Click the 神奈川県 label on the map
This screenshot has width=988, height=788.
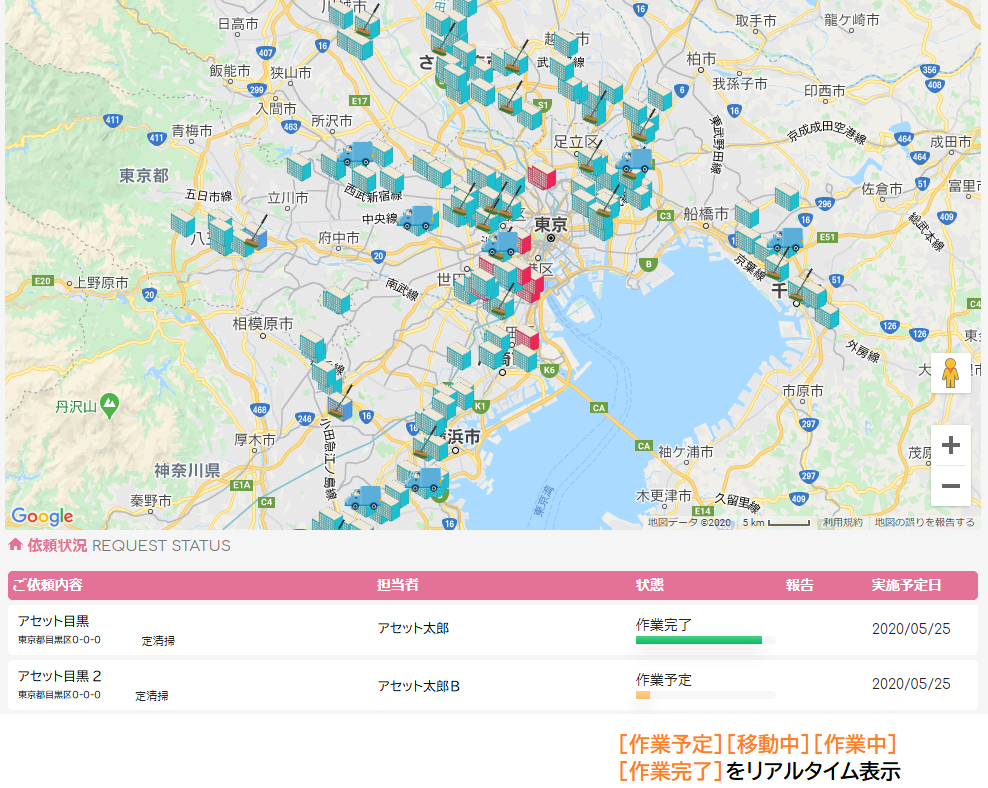click(187, 470)
